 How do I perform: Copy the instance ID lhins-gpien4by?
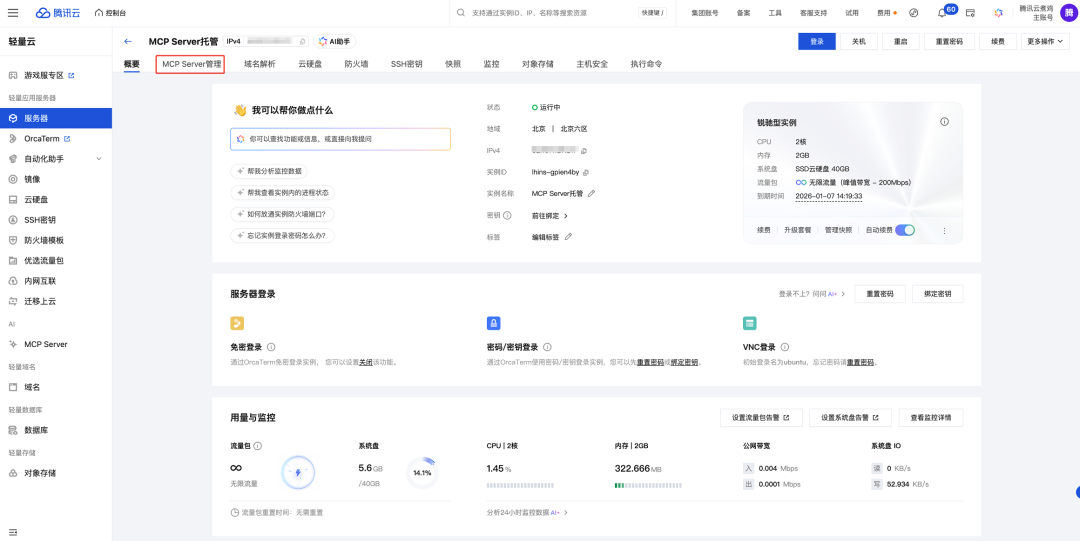586,172
